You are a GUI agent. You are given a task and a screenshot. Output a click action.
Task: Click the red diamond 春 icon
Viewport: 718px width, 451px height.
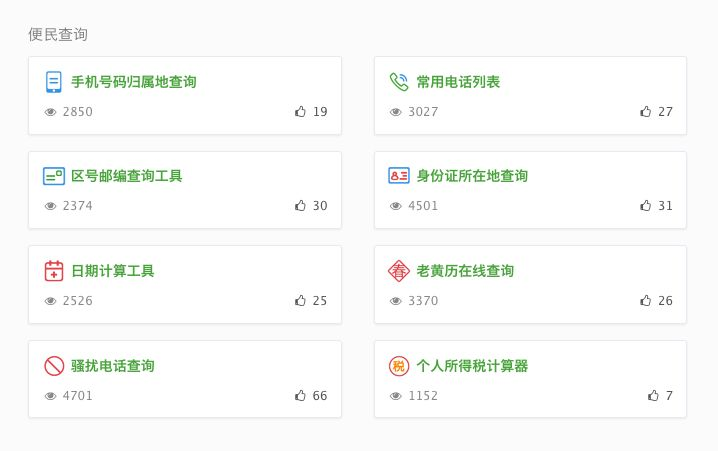point(399,271)
